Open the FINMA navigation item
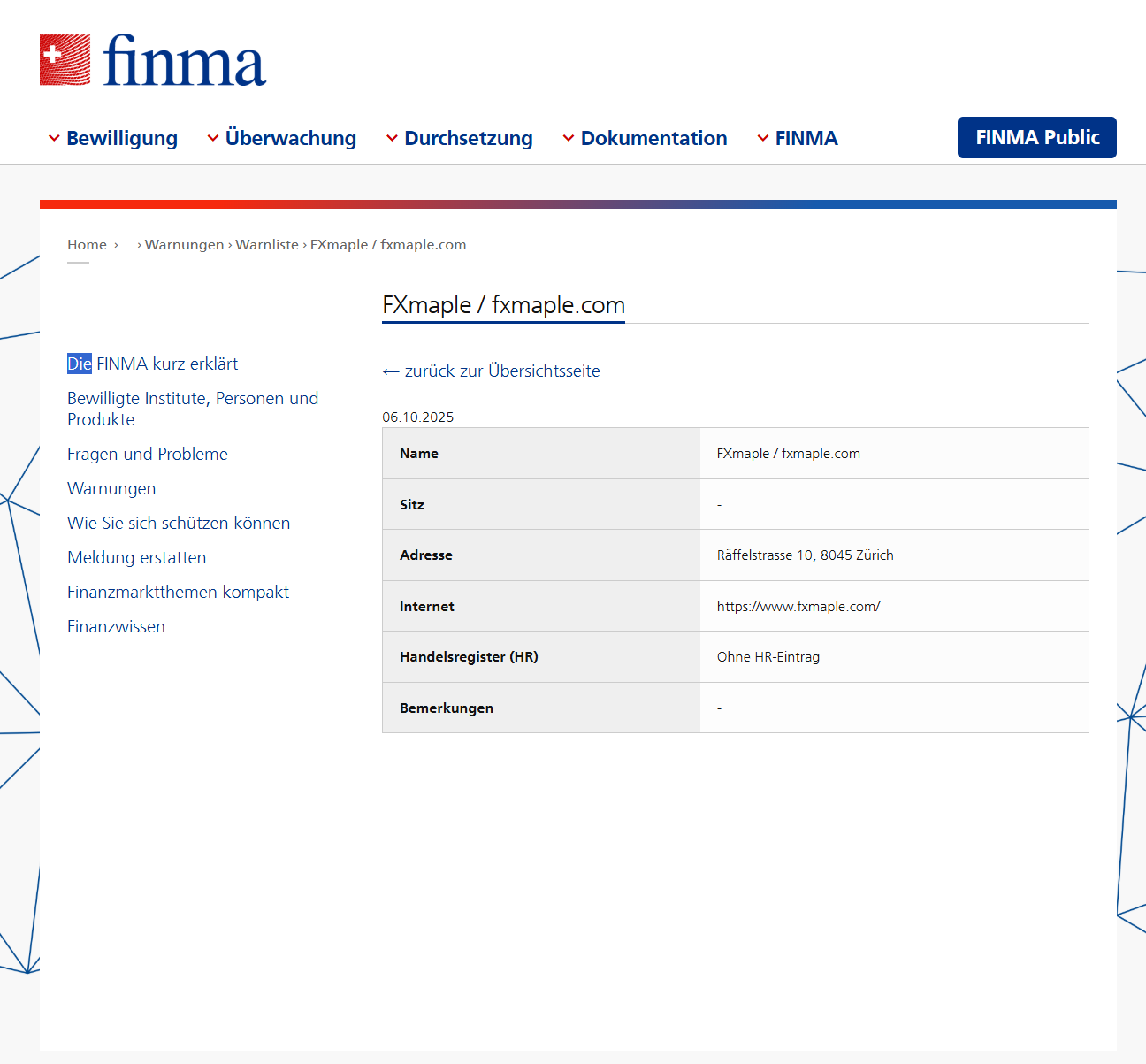Image resolution: width=1146 pixels, height=1064 pixels. pyautogui.click(x=806, y=138)
